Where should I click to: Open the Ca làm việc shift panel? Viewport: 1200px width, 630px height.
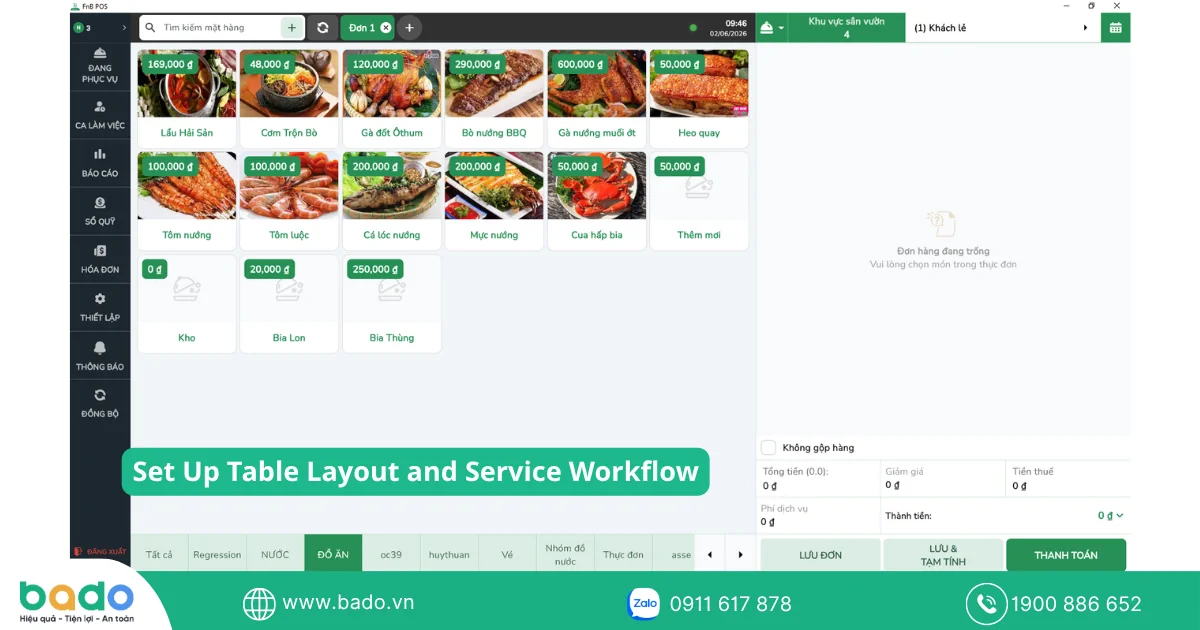click(99, 114)
